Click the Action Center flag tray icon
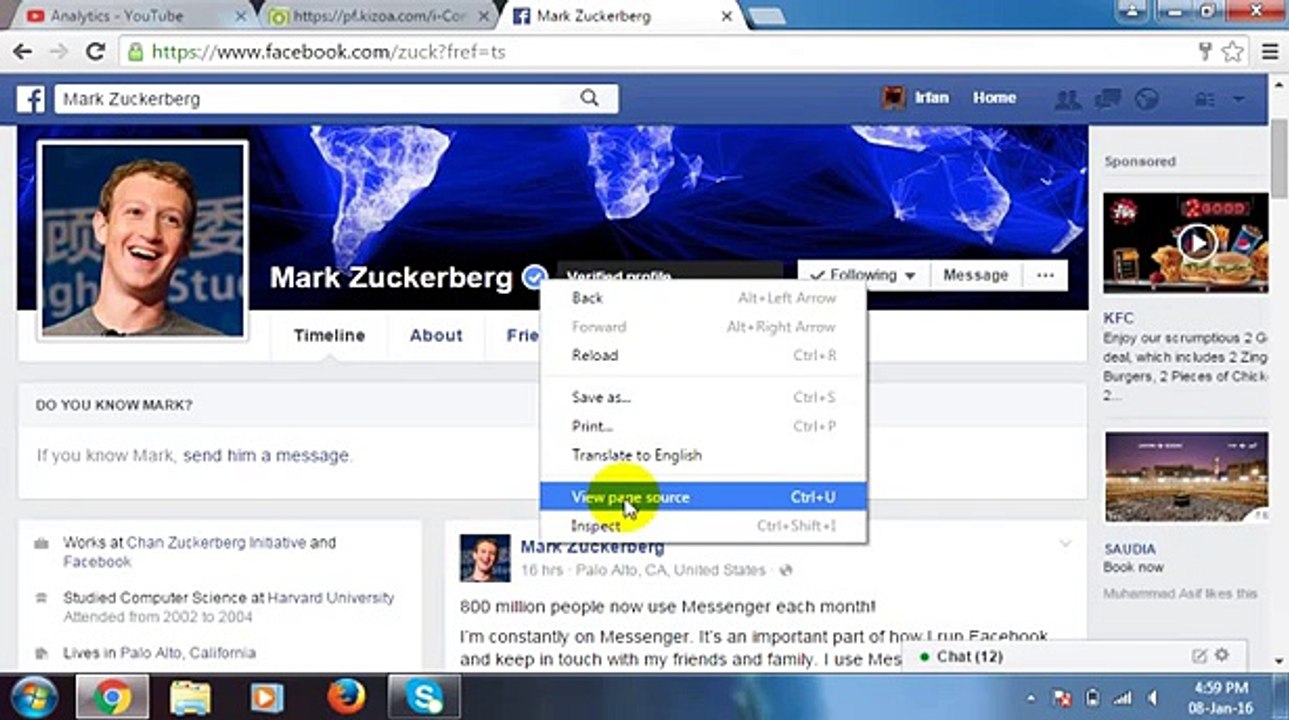1289x720 pixels. pos(1064,698)
